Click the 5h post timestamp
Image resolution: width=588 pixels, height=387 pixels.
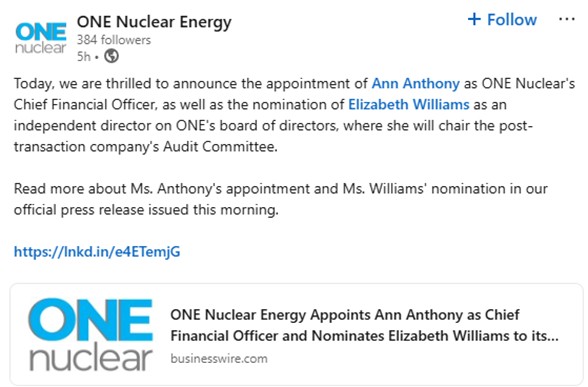tap(84, 57)
